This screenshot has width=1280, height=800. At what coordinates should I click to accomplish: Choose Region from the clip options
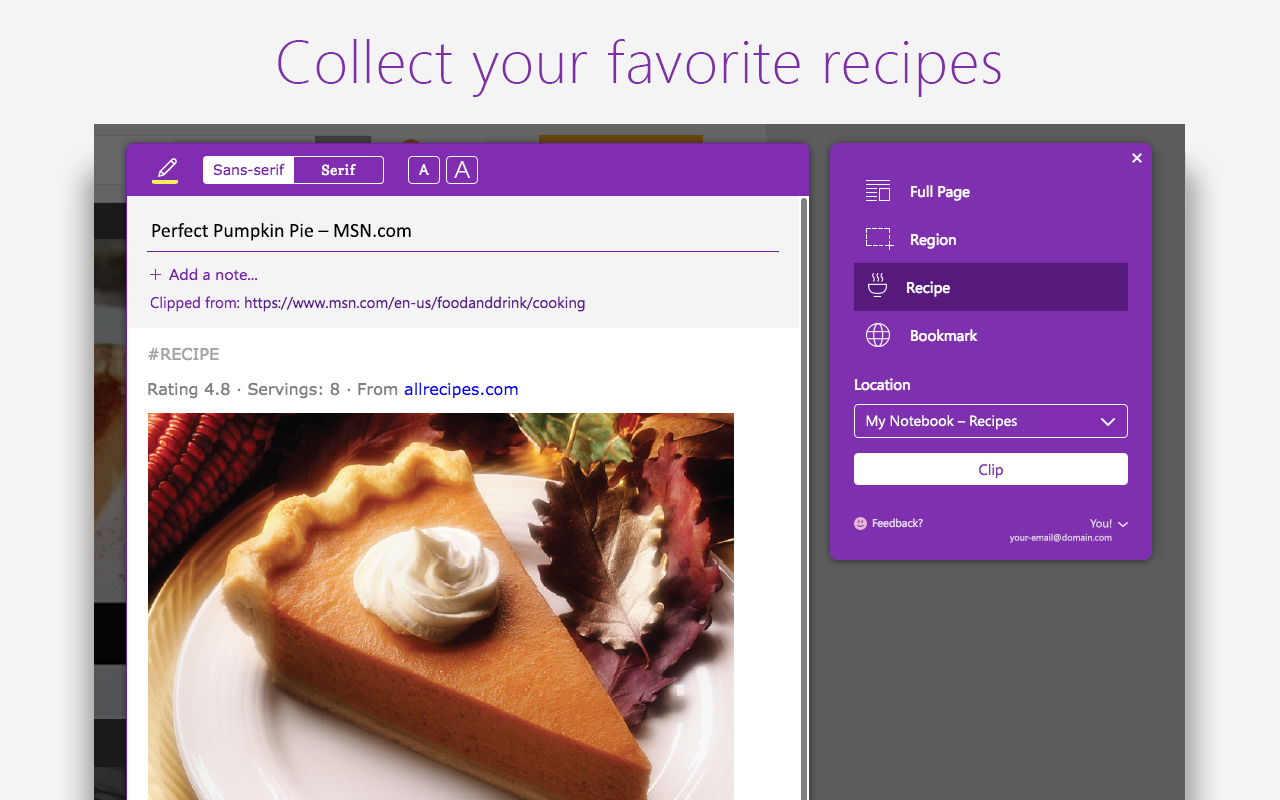932,239
